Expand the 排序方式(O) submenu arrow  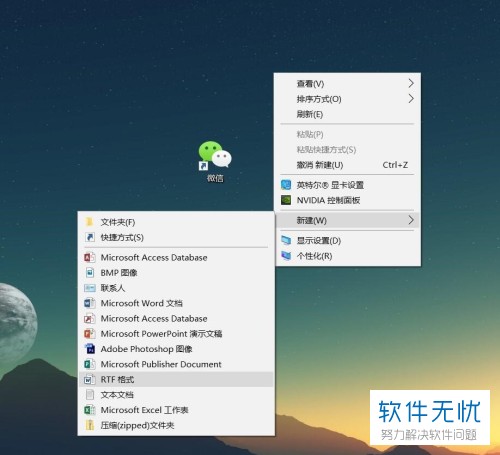411,99
